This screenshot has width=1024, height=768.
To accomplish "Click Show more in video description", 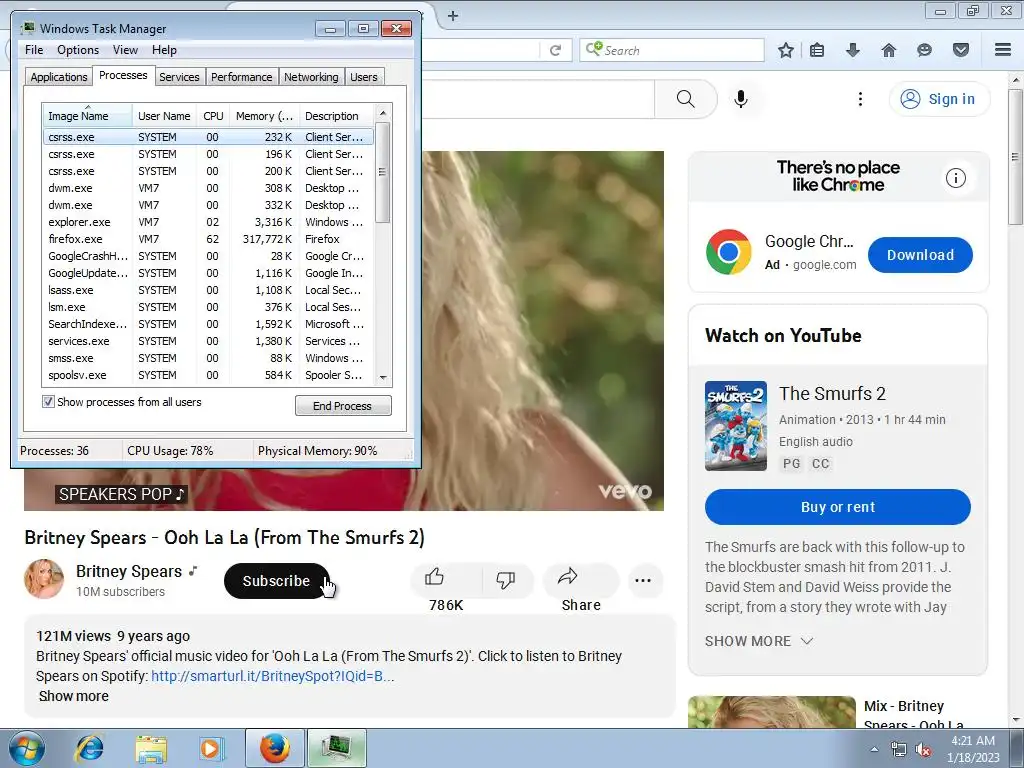I will 74,696.
